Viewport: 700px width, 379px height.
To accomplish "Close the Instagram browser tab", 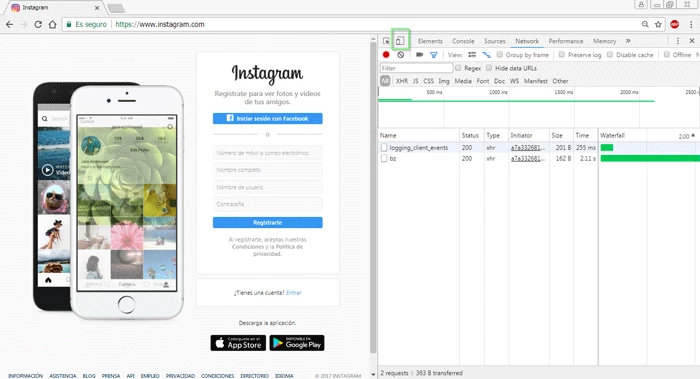I will tap(97, 8).
